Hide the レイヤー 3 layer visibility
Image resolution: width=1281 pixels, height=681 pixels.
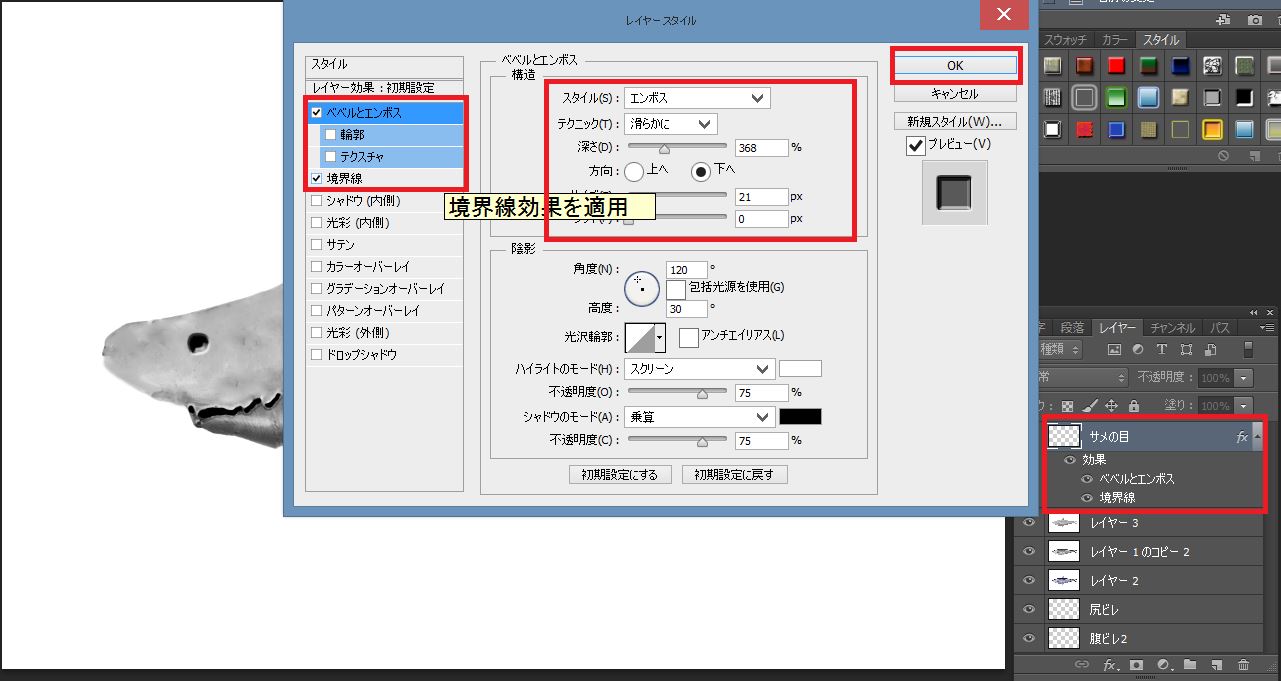coord(1029,523)
